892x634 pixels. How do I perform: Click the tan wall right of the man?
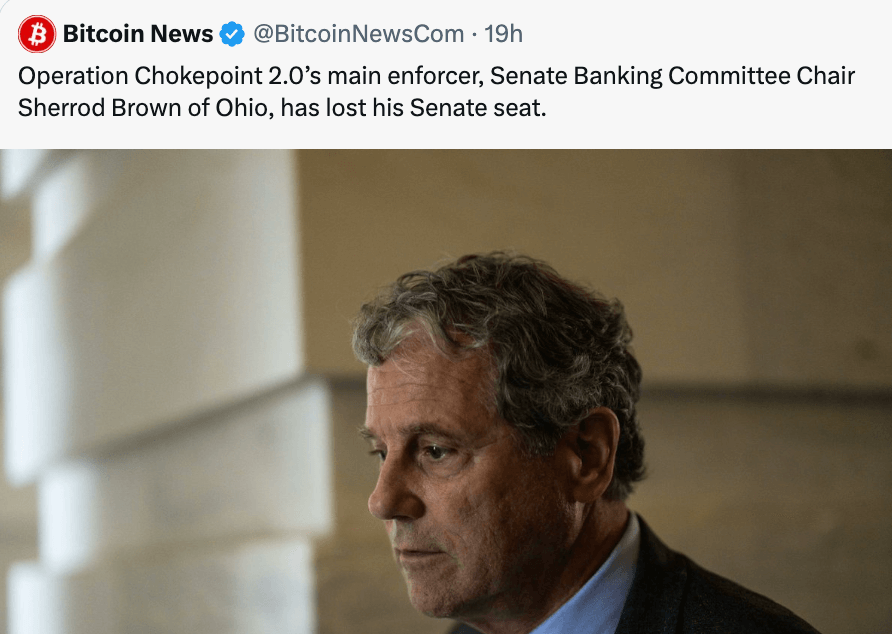[780, 300]
